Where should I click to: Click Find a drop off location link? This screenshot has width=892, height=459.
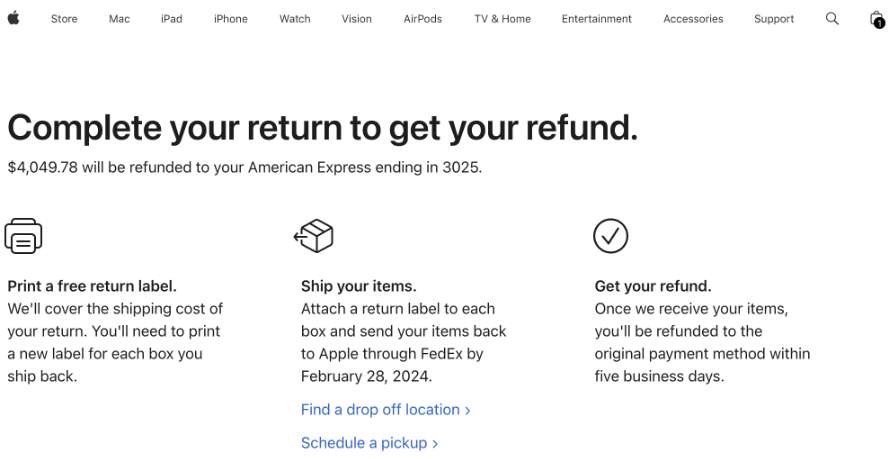pos(385,410)
